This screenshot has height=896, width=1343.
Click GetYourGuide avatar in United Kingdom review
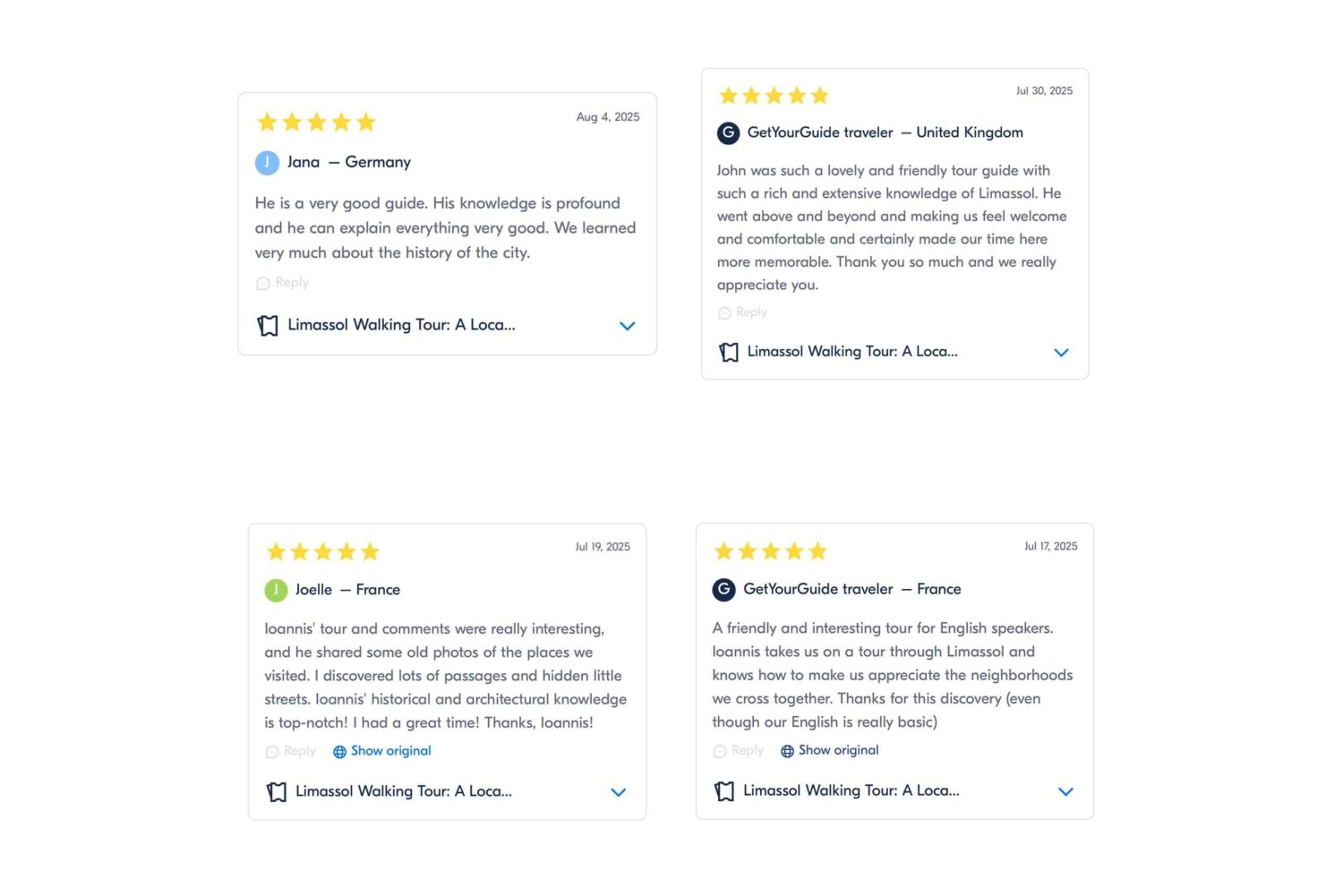click(728, 133)
